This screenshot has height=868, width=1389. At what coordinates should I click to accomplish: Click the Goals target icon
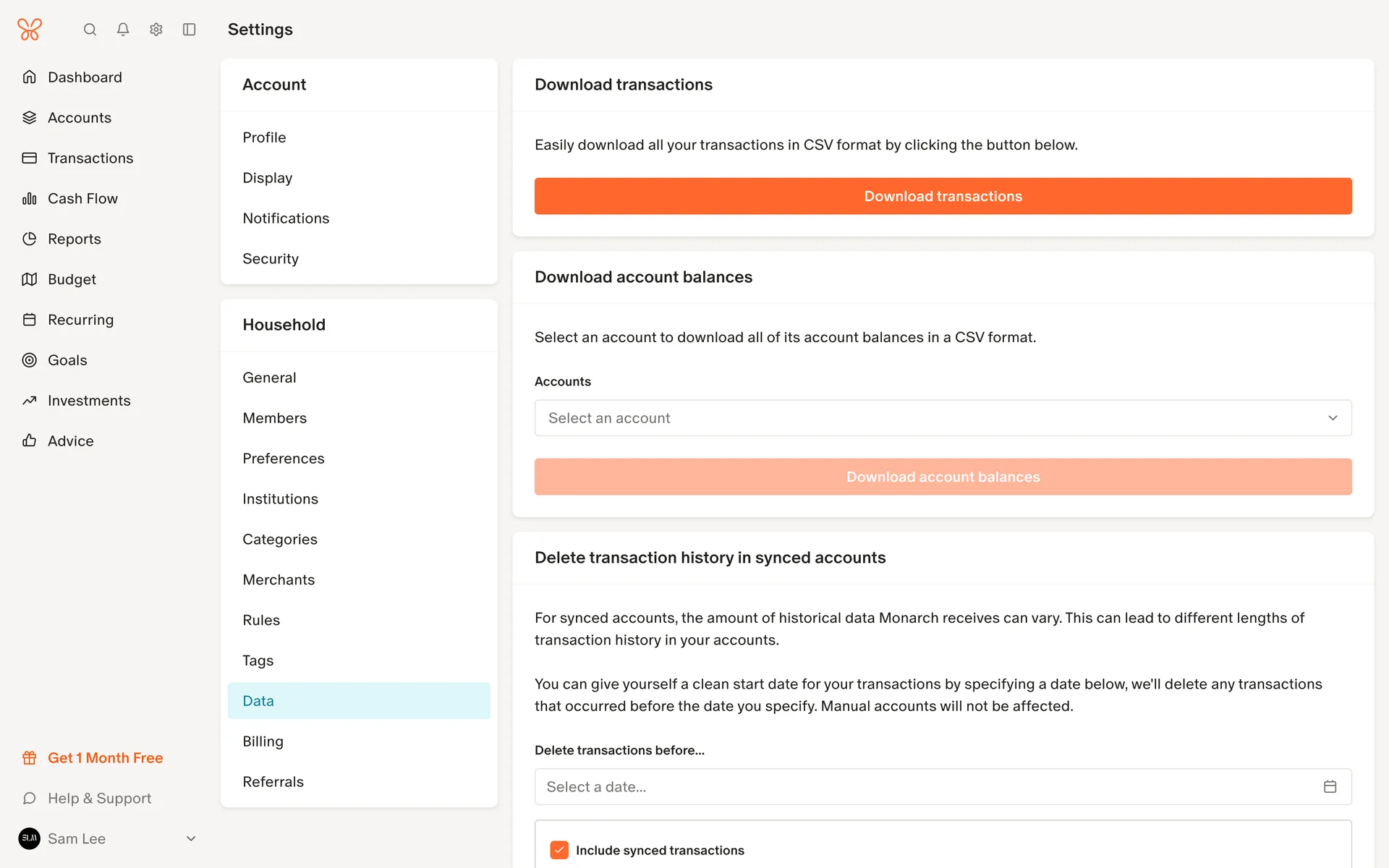point(29,360)
